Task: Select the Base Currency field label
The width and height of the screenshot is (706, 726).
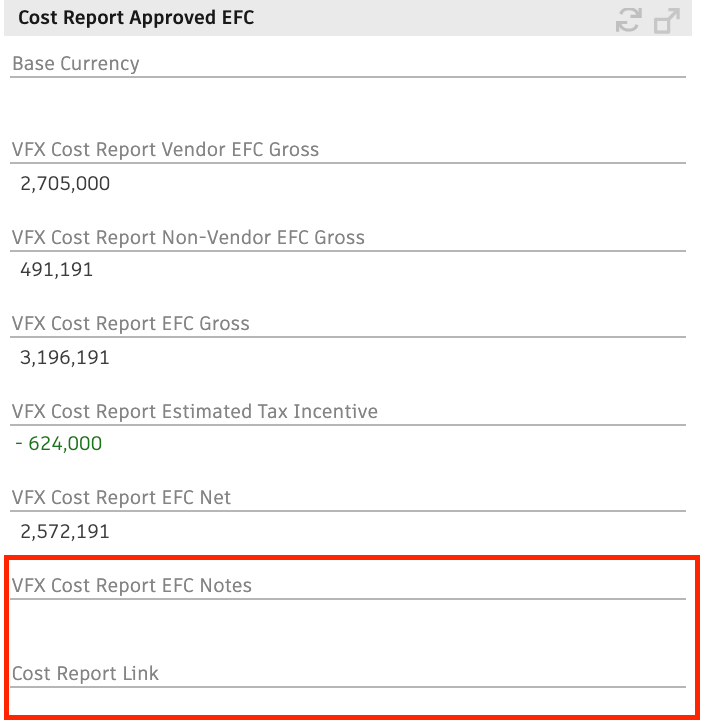Action: [75, 63]
